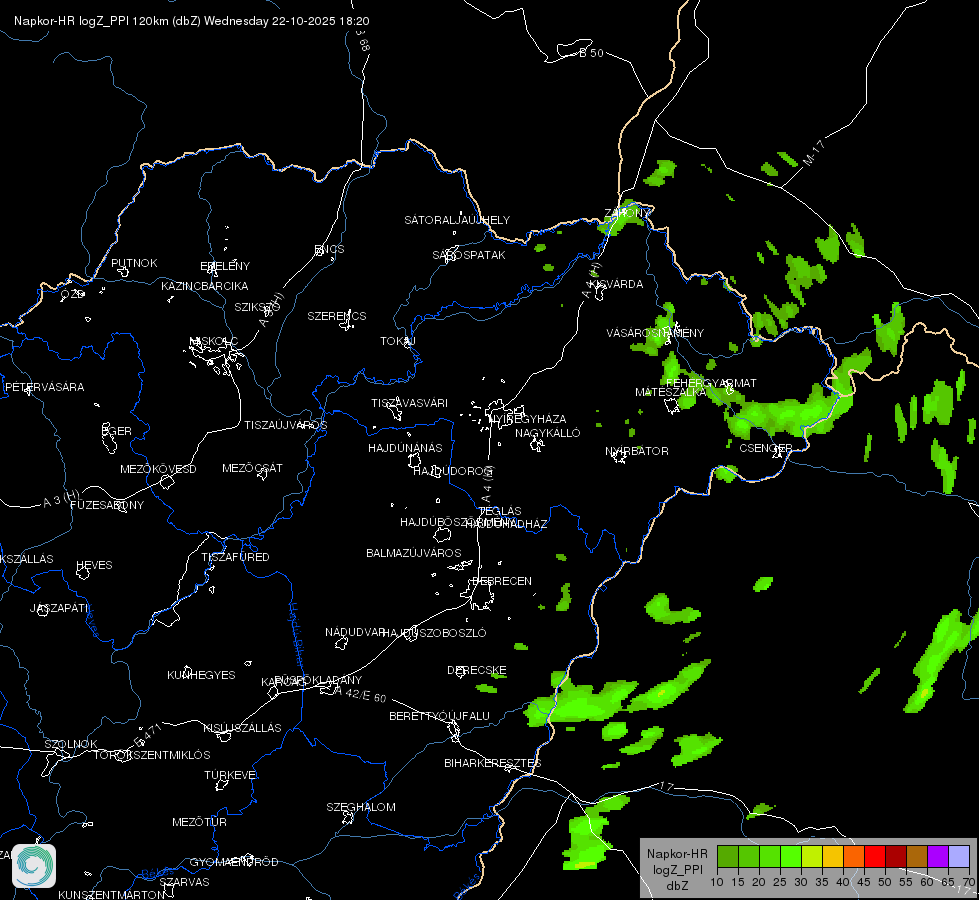Click the PUTNOK town label

134,263
